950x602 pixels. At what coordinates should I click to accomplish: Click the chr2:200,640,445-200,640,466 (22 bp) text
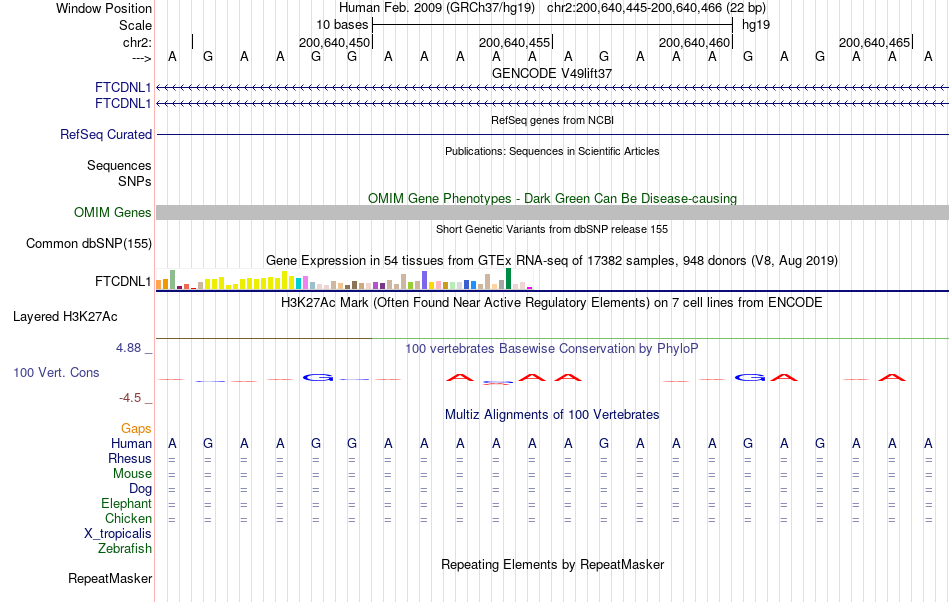(x=656, y=8)
